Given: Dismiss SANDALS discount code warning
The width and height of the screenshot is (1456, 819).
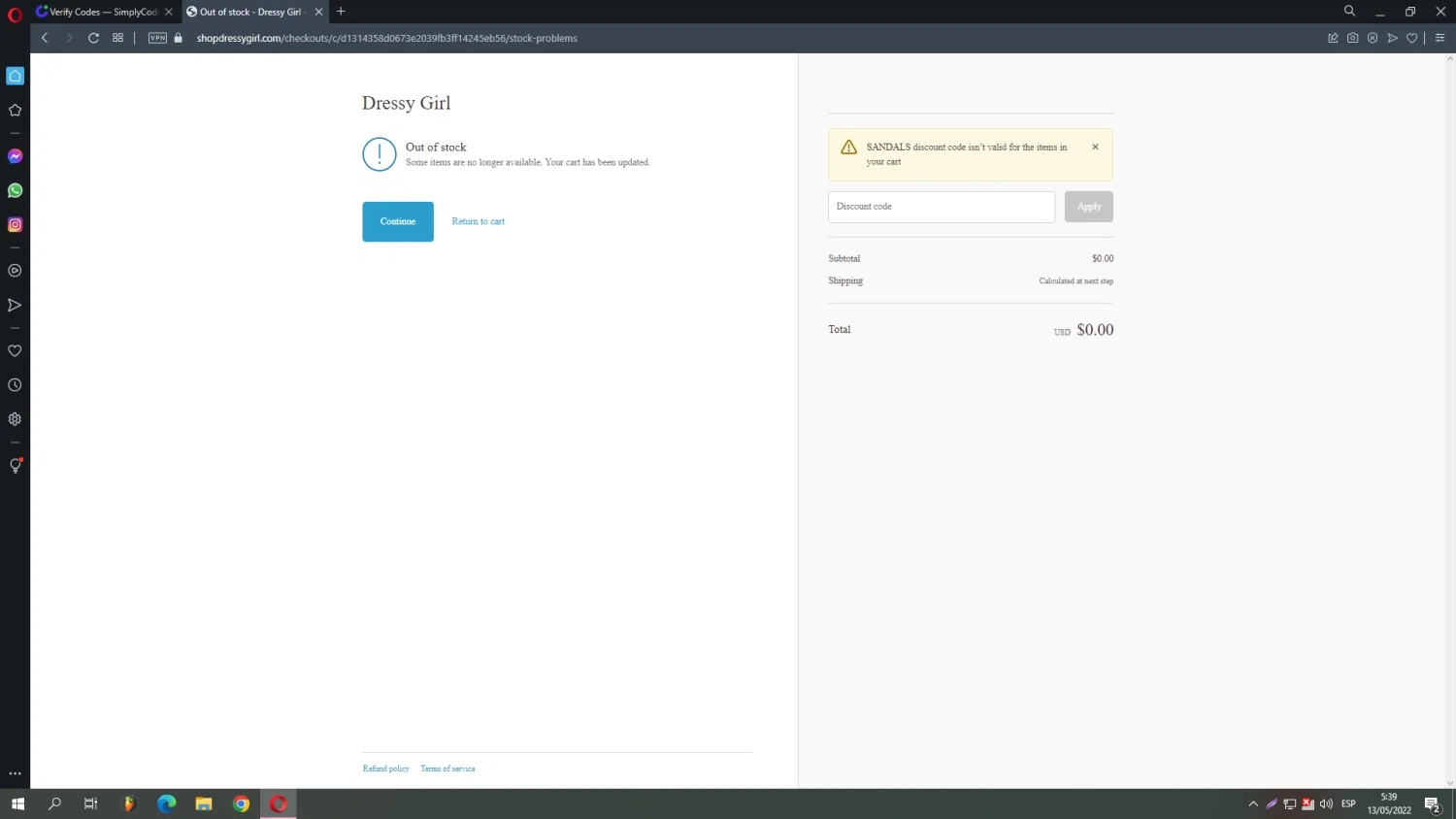Looking at the screenshot, I should point(1095,147).
